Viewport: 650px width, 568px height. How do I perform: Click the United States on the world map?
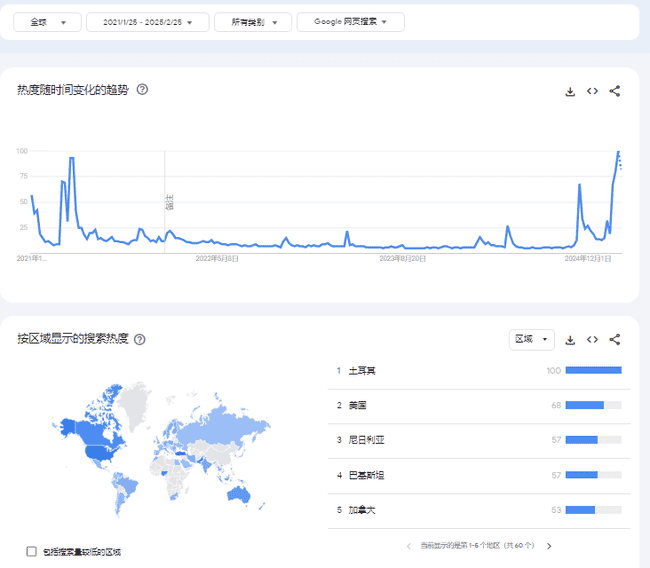coord(101,452)
